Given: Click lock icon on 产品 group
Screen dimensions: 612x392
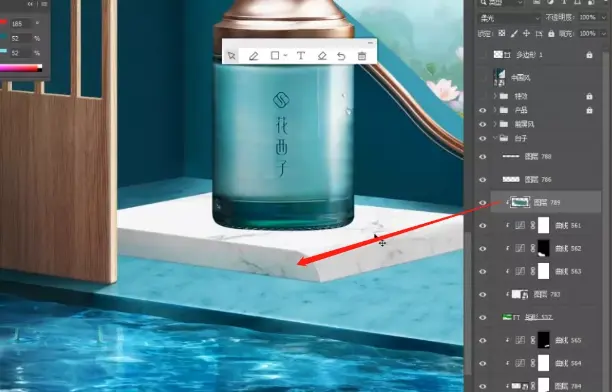Looking at the screenshot, I should (589, 110).
